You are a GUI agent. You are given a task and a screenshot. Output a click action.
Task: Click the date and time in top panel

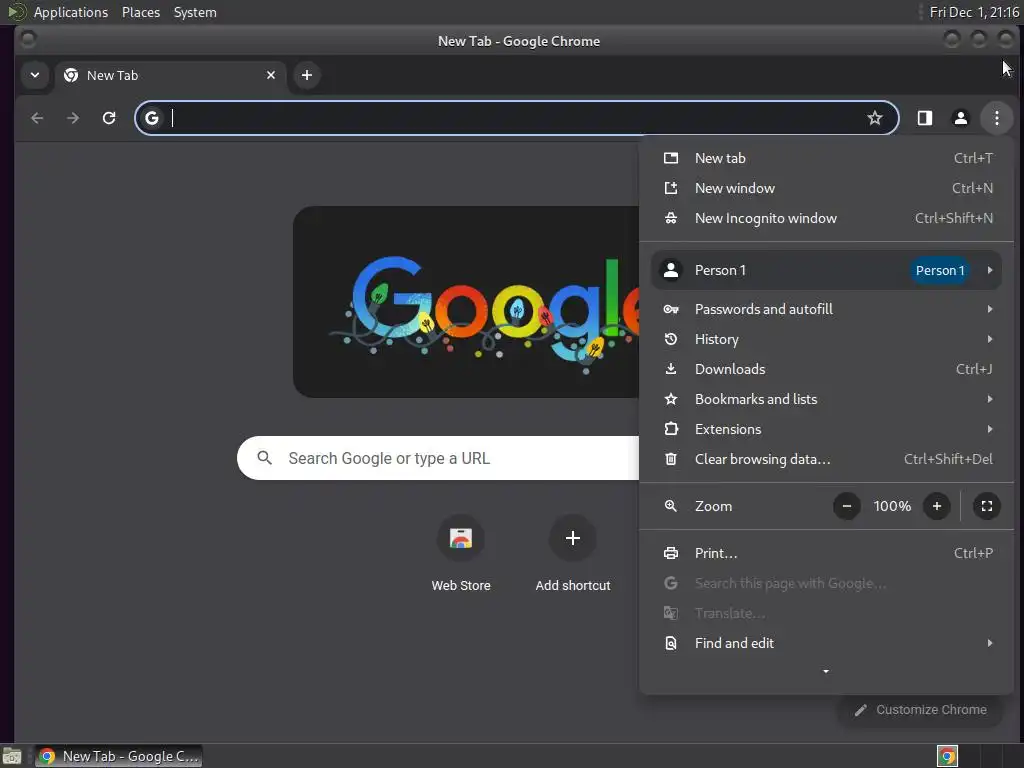[x=974, y=12]
